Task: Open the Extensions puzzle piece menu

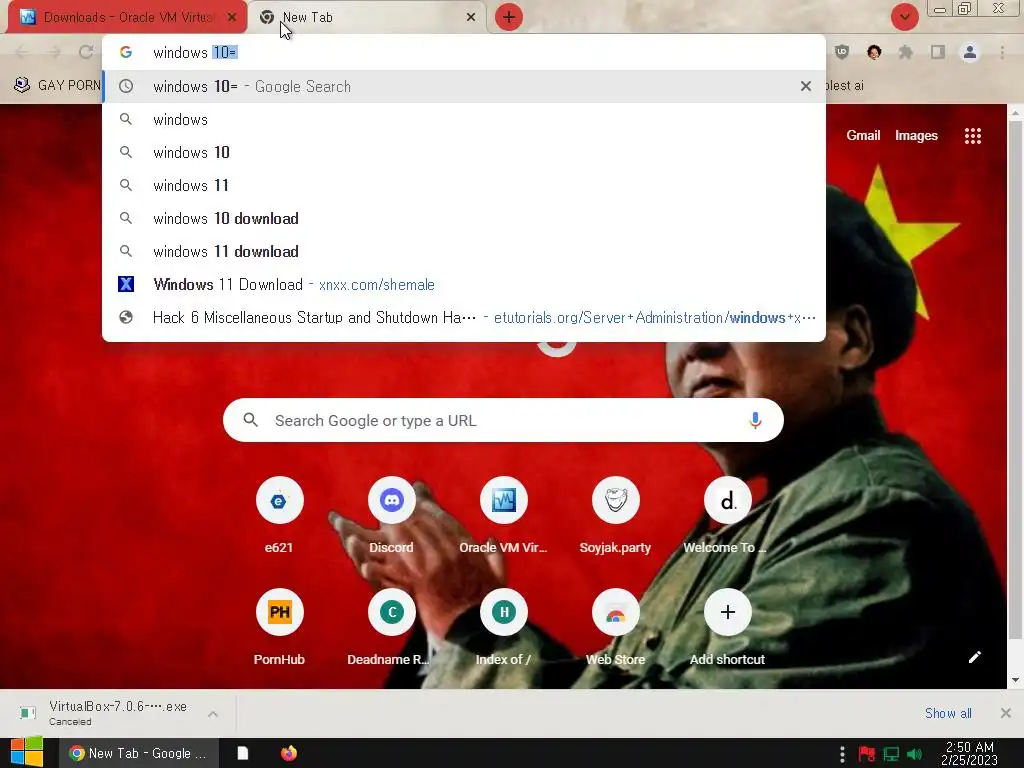Action: point(906,52)
